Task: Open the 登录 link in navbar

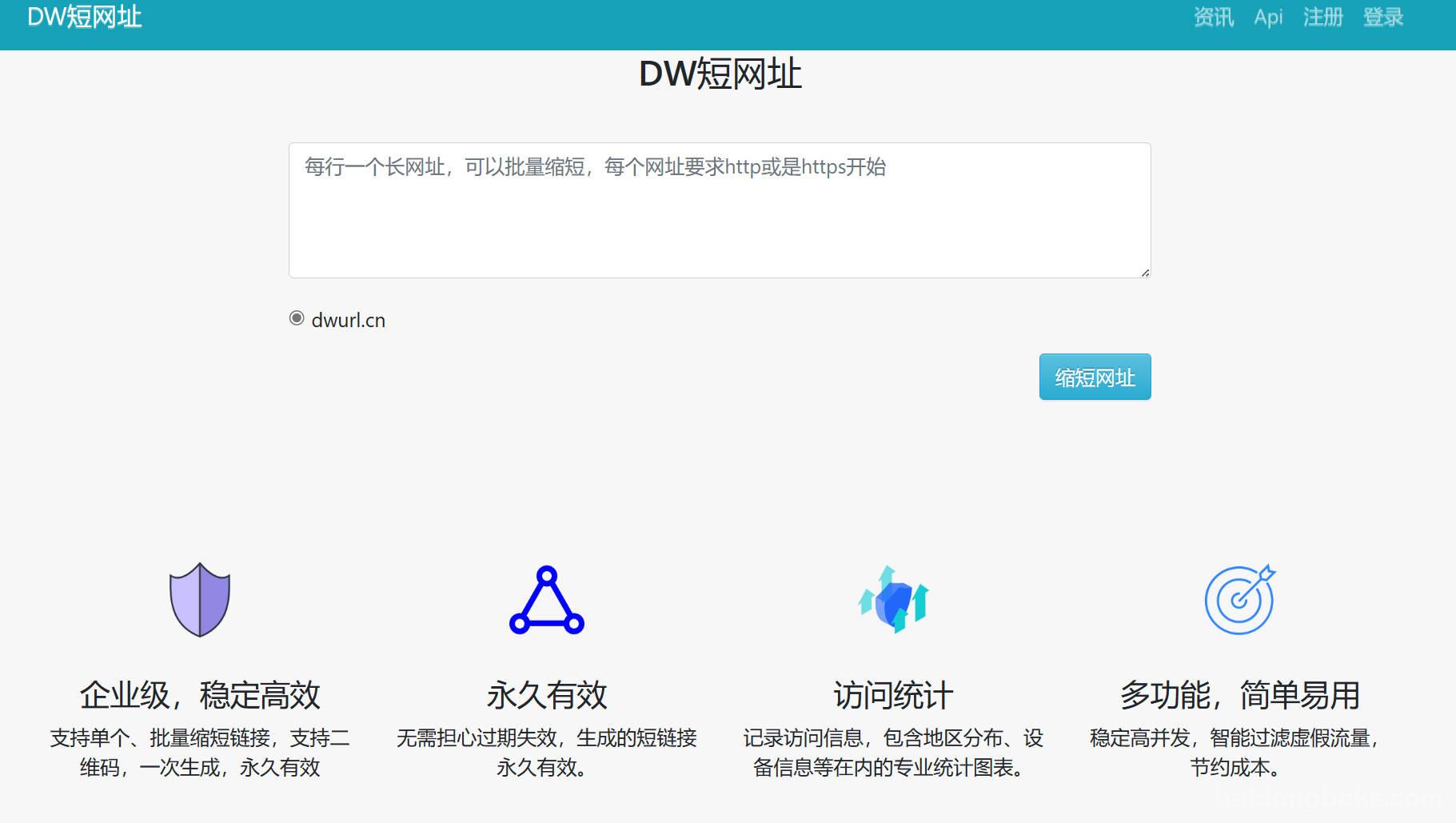Action: [1383, 17]
